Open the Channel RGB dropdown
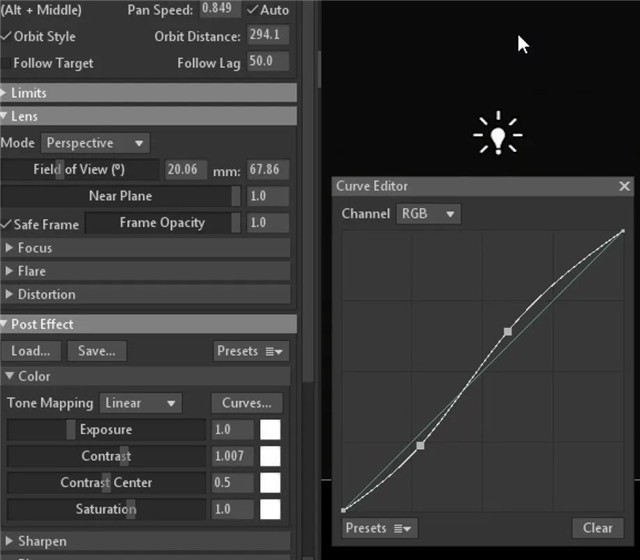This screenshot has height=560, width=640. coord(428,214)
